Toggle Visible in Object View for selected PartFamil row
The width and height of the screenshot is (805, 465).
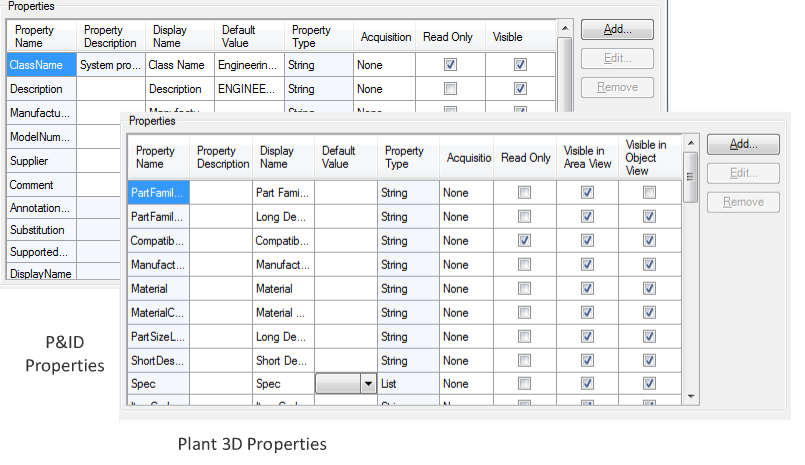[649, 192]
